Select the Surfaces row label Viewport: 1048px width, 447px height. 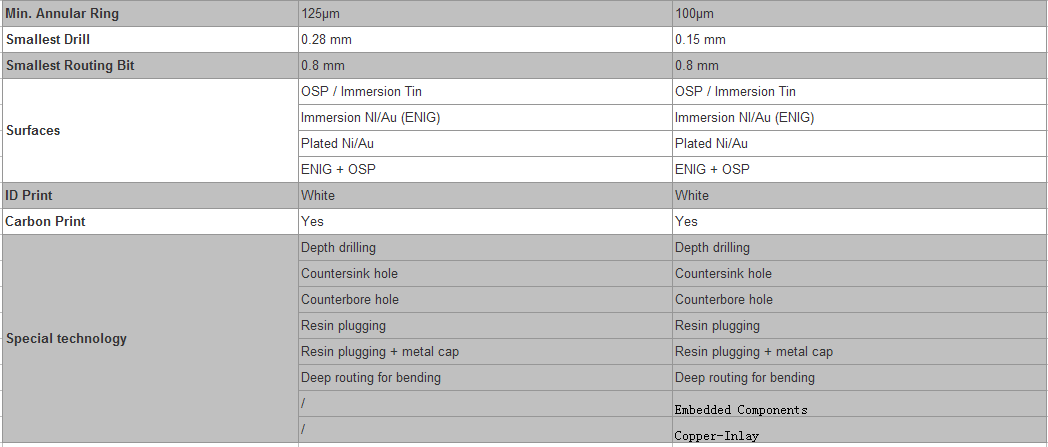coord(150,130)
